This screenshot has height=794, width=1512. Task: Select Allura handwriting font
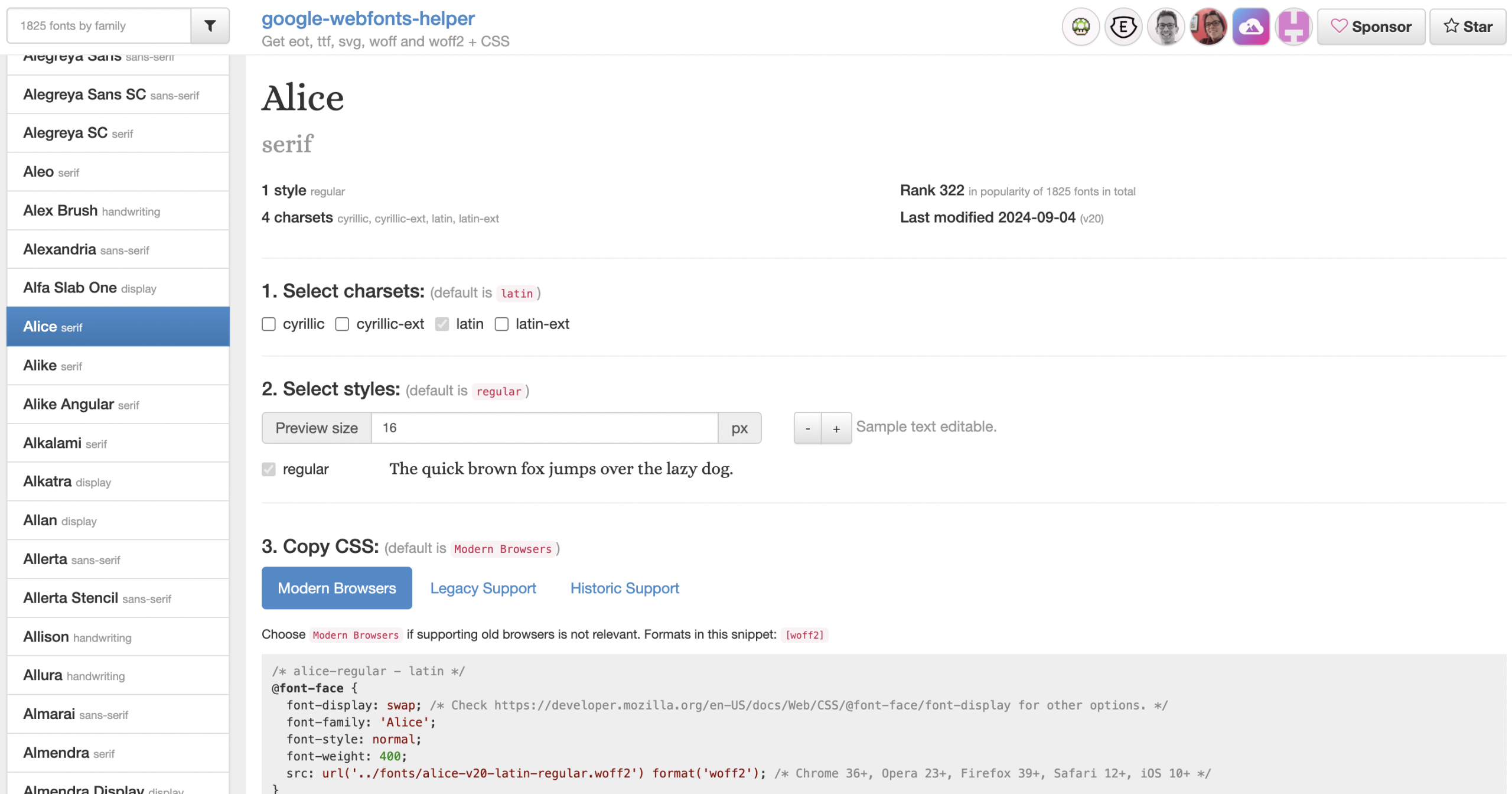tap(118, 675)
